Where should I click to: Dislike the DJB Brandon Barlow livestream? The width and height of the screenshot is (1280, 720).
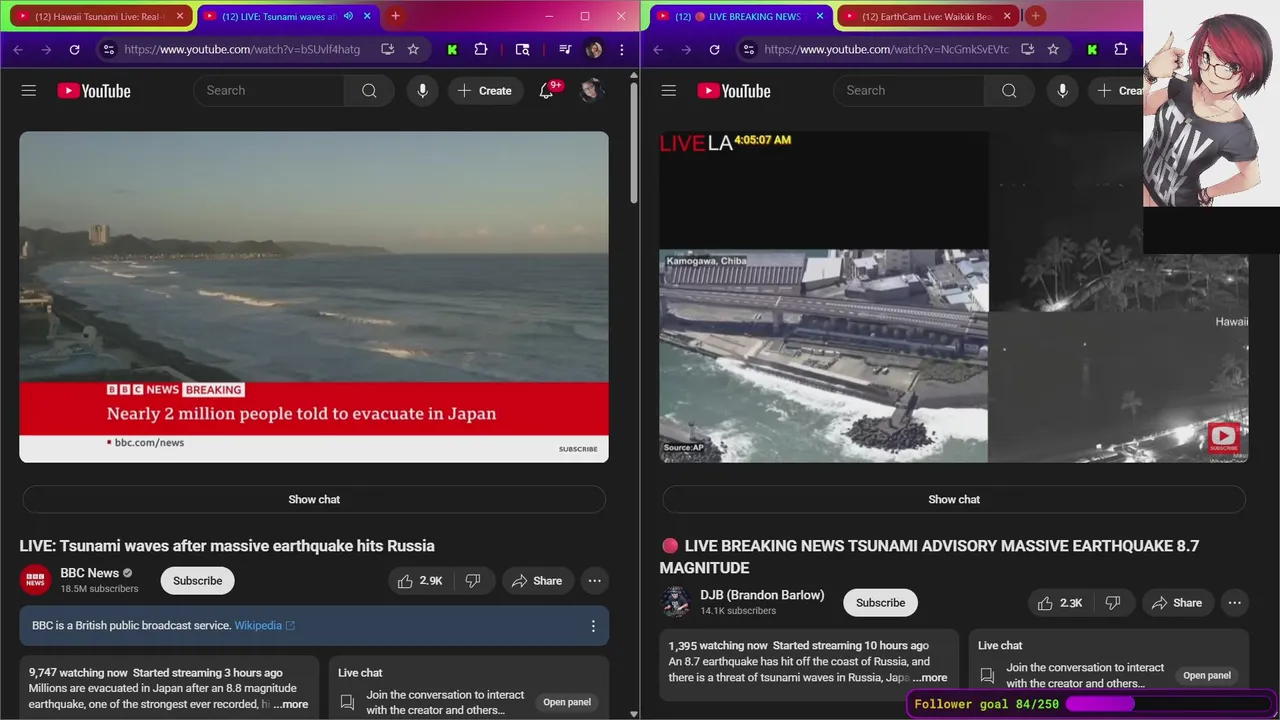tap(1113, 603)
